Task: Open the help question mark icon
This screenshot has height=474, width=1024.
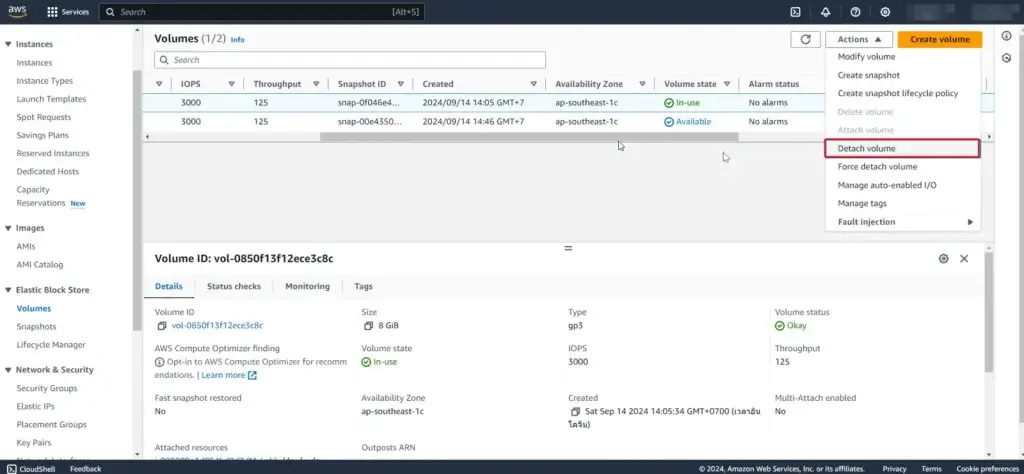Action: pos(856,12)
